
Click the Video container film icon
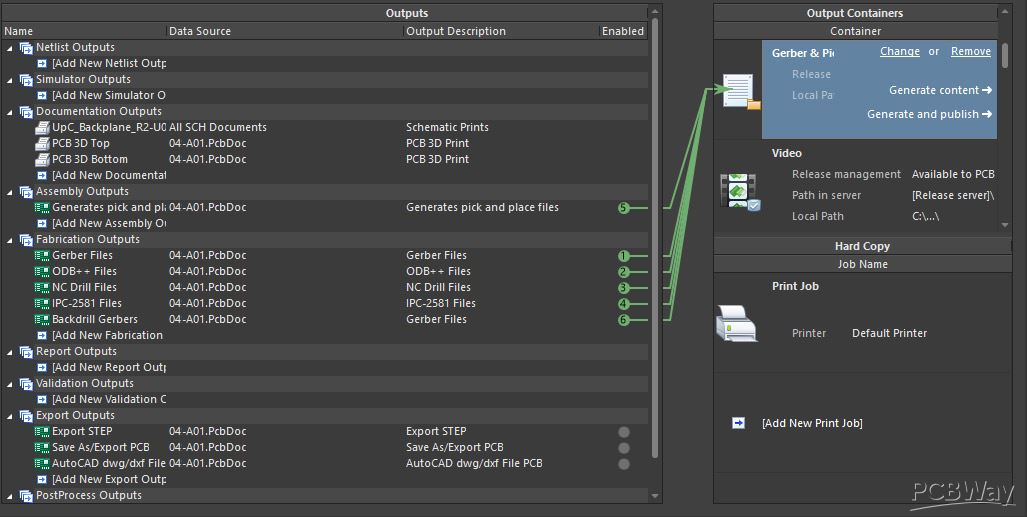pyautogui.click(x=739, y=191)
